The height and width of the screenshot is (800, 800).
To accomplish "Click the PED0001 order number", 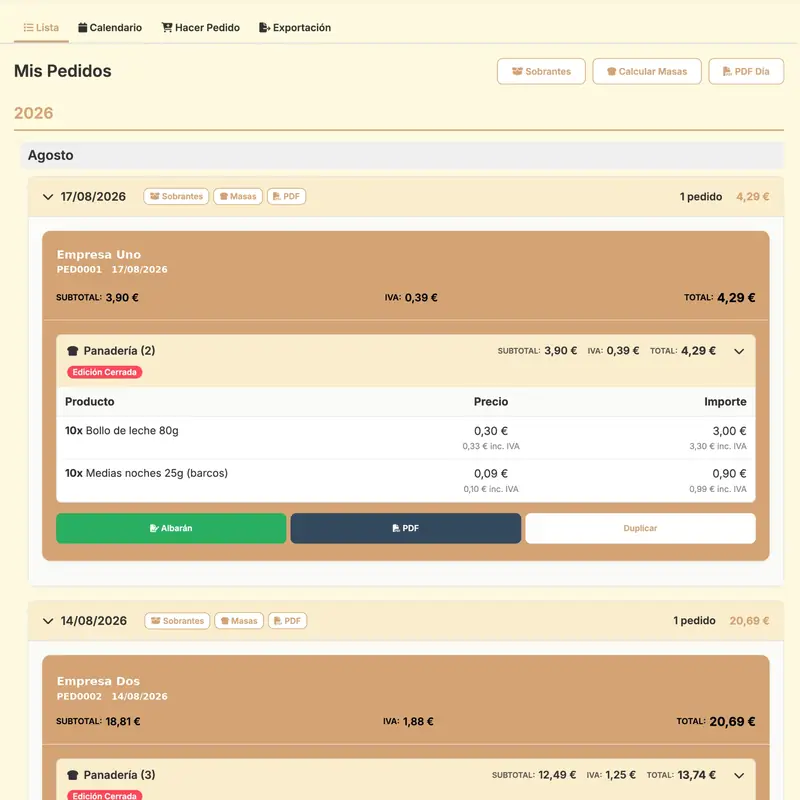I will point(79,269).
